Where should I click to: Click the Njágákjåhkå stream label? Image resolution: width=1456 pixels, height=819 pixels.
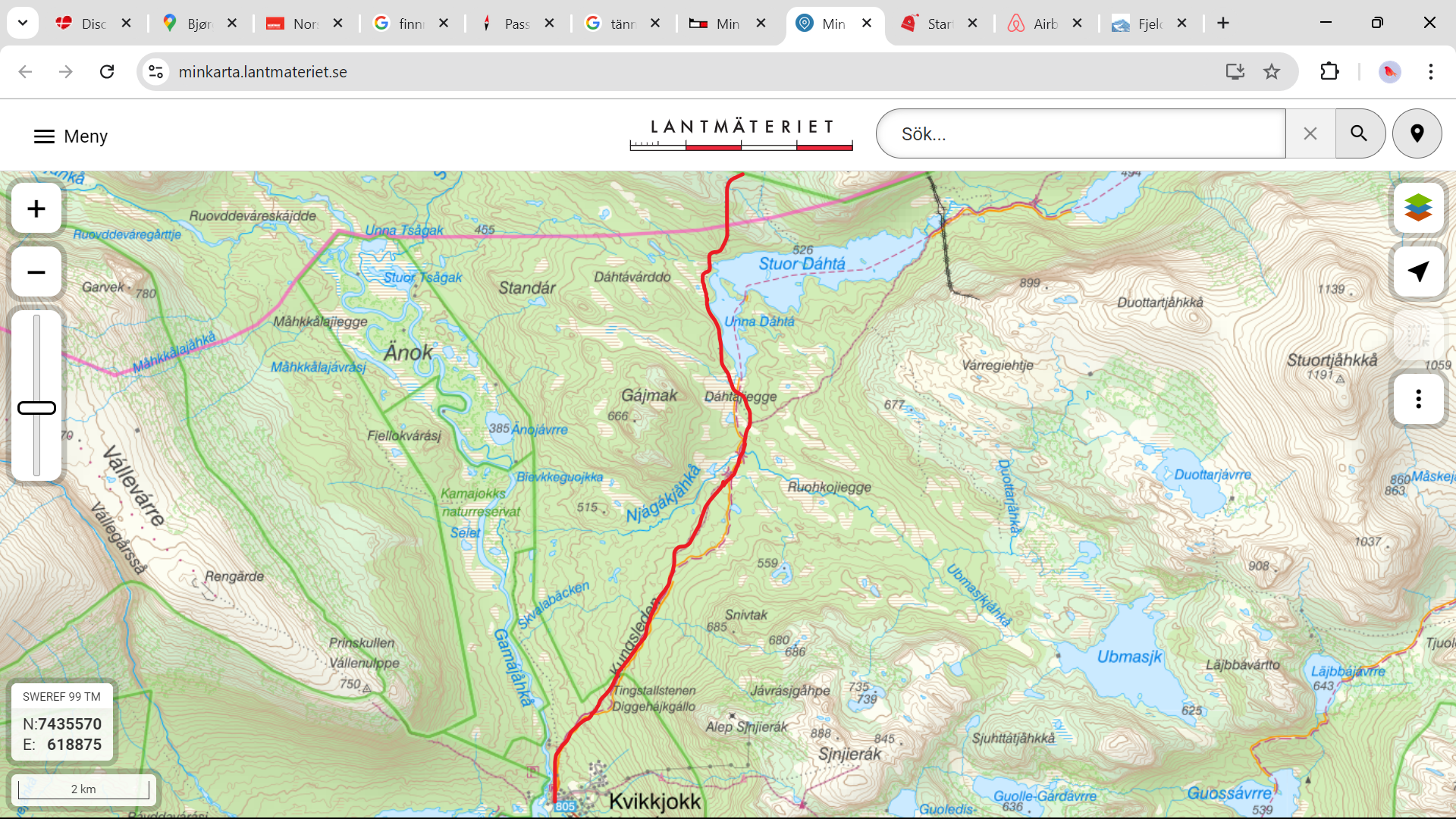coord(664,493)
